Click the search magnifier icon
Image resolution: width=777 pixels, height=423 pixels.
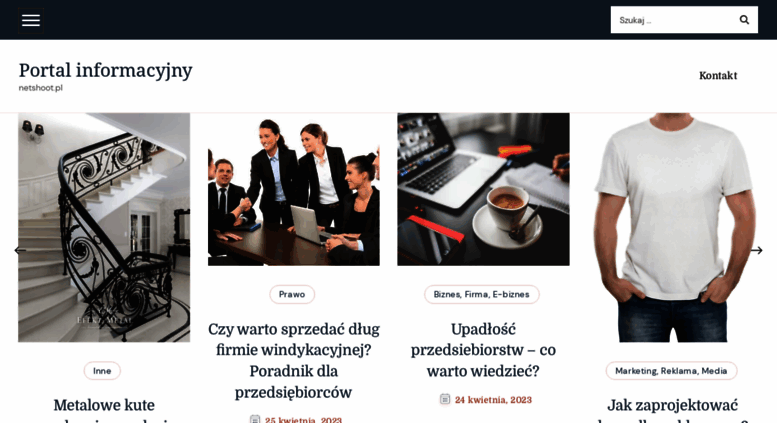[x=744, y=20]
